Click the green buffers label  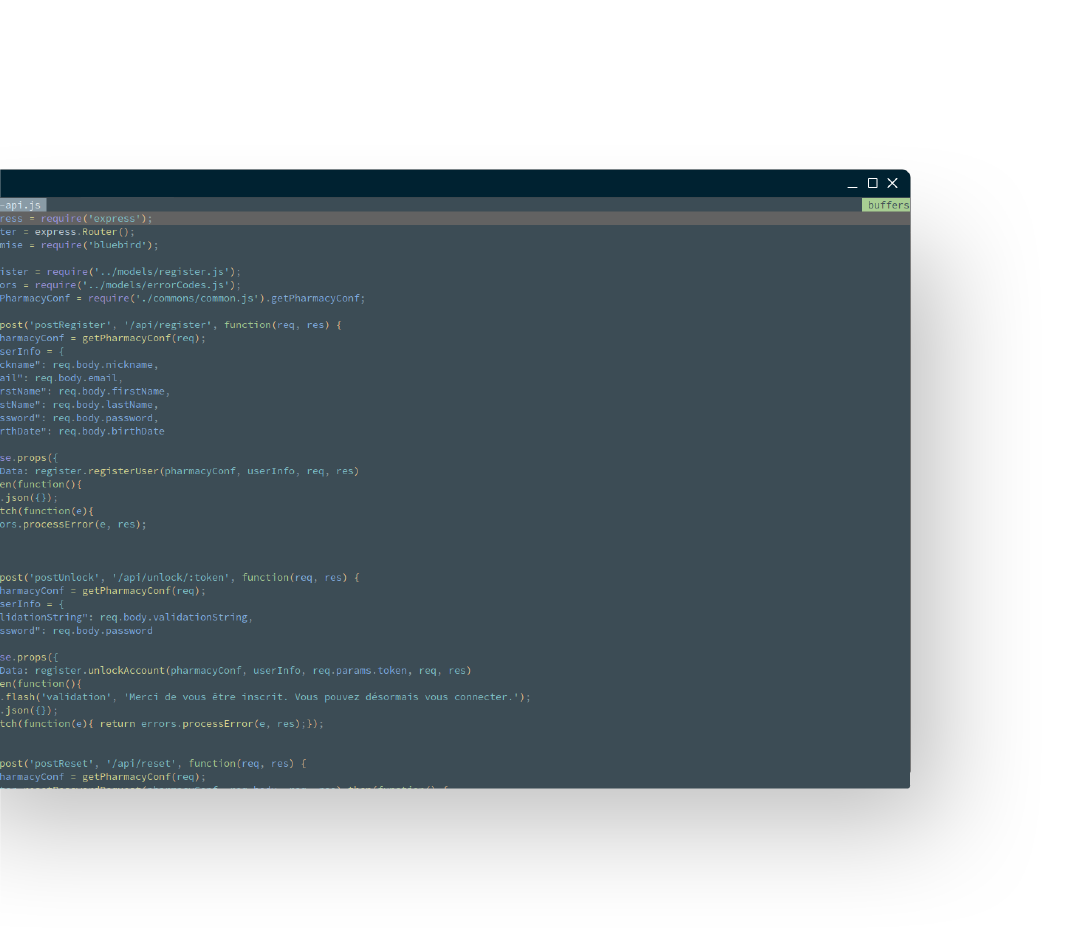click(887, 205)
